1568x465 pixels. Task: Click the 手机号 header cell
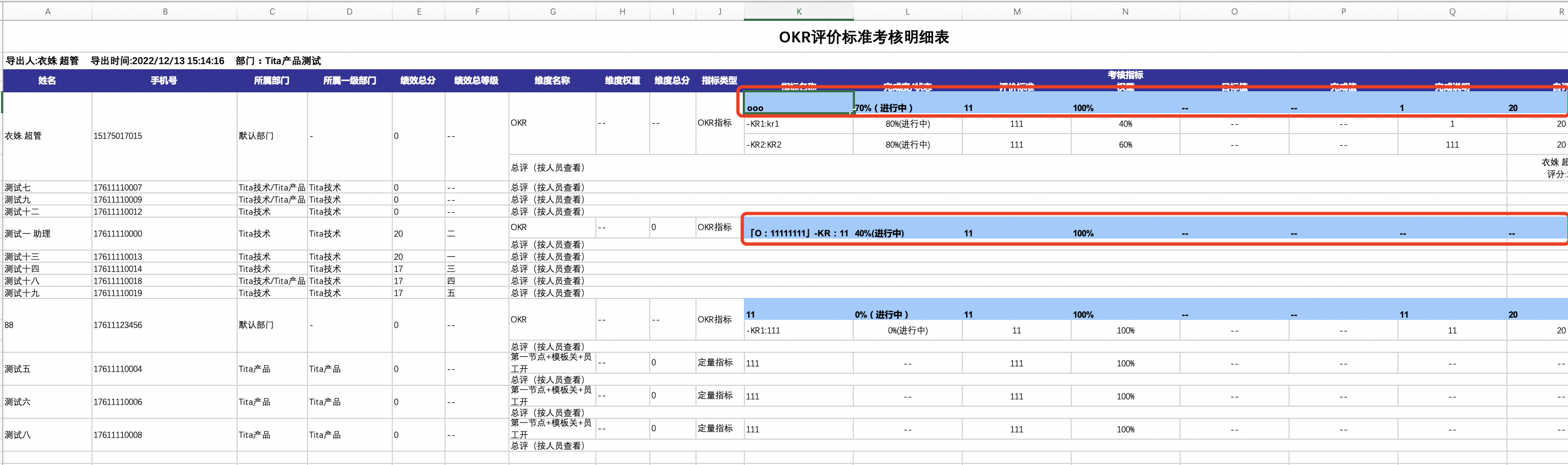[165, 80]
